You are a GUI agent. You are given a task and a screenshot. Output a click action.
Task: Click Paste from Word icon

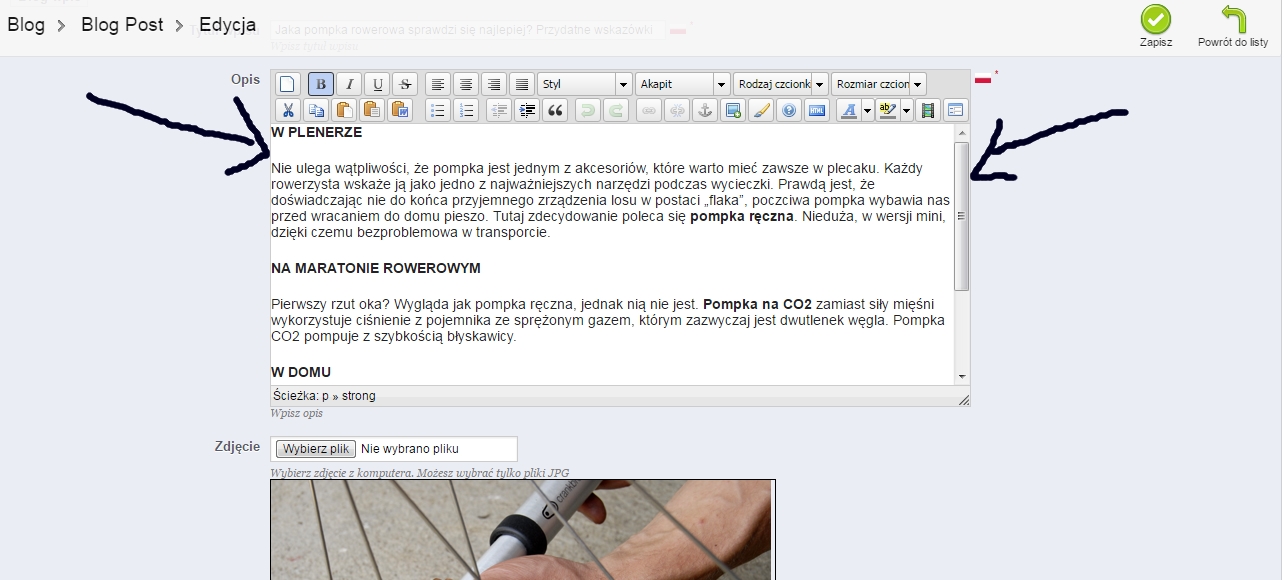(x=400, y=110)
